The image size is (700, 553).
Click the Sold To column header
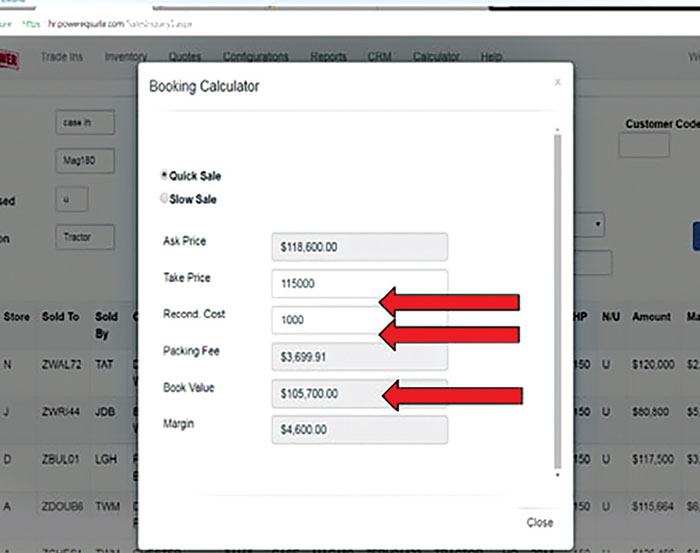(x=60, y=317)
